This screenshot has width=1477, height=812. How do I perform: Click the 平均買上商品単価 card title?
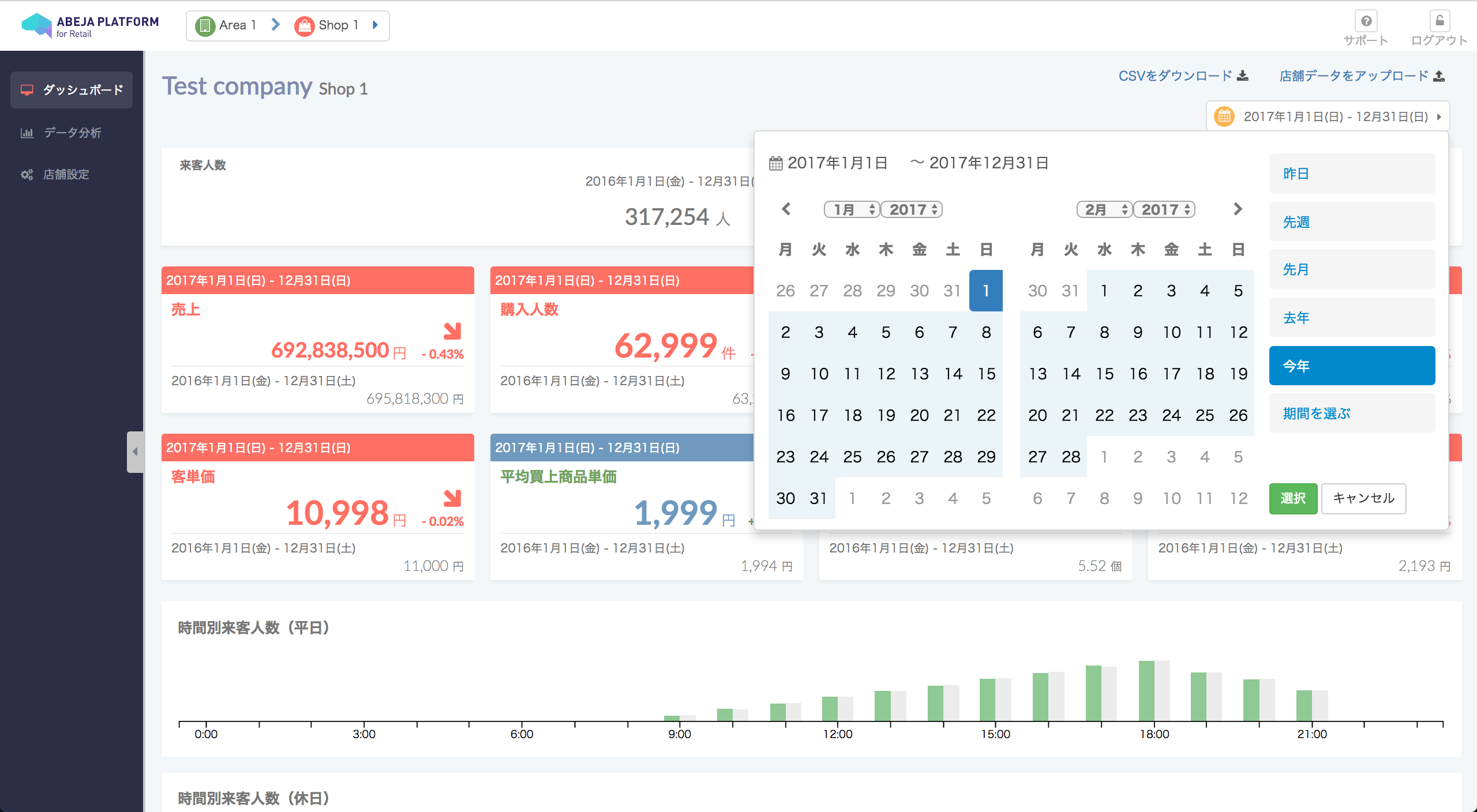pyautogui.click(x=558, y=477)
